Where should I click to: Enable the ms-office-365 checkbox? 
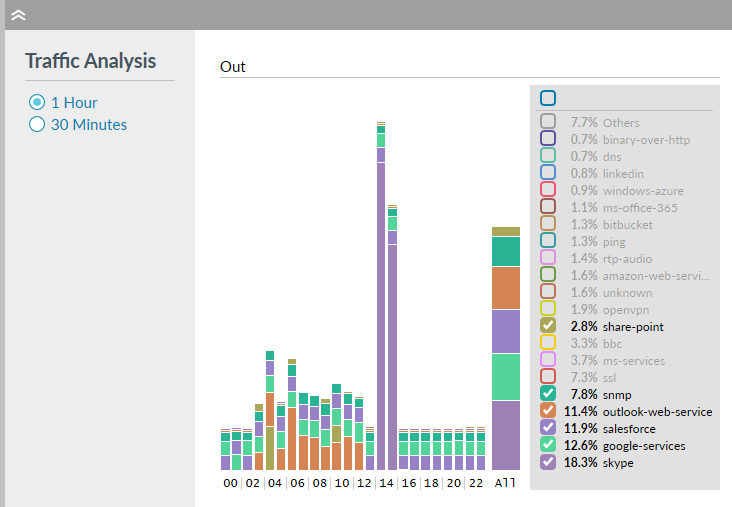pyautogui.click(x=548, y=207)
